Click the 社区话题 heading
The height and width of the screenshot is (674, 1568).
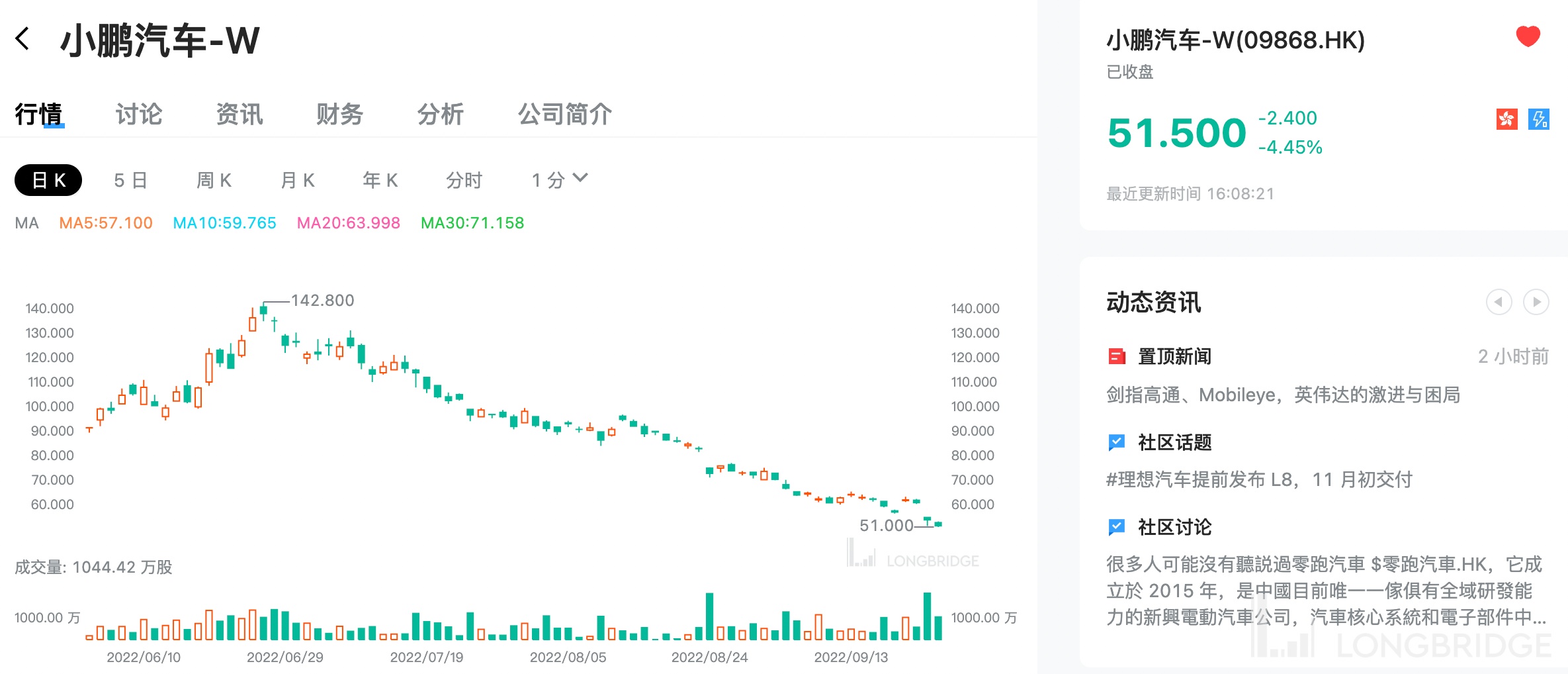1174,442
